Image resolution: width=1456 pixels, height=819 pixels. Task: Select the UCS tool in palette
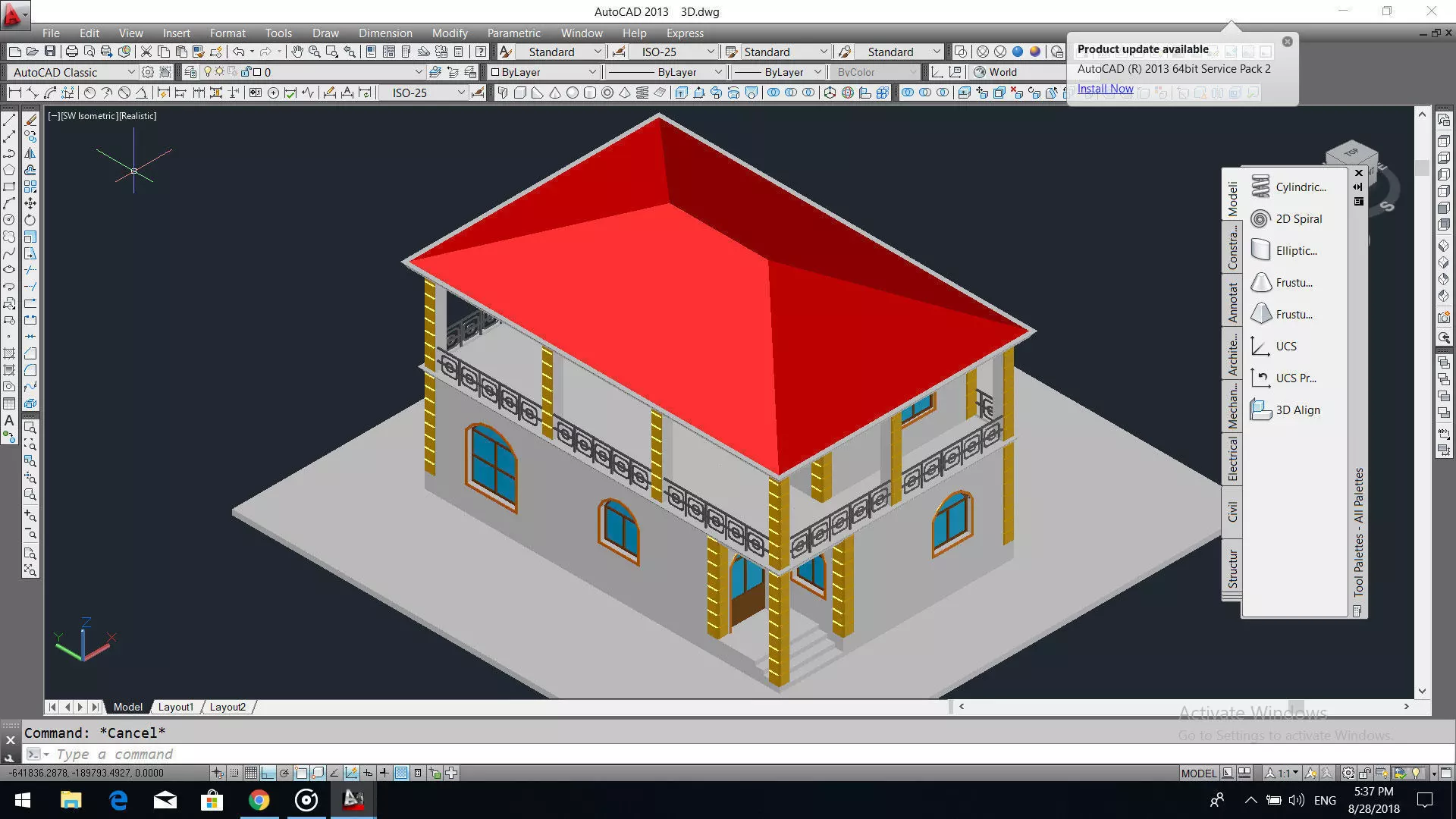click(1274, 346)
